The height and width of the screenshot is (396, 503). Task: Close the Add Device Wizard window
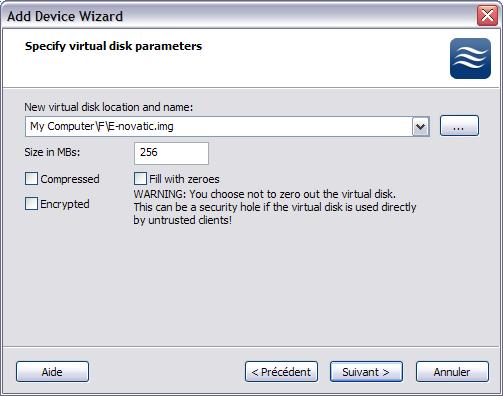487,15
